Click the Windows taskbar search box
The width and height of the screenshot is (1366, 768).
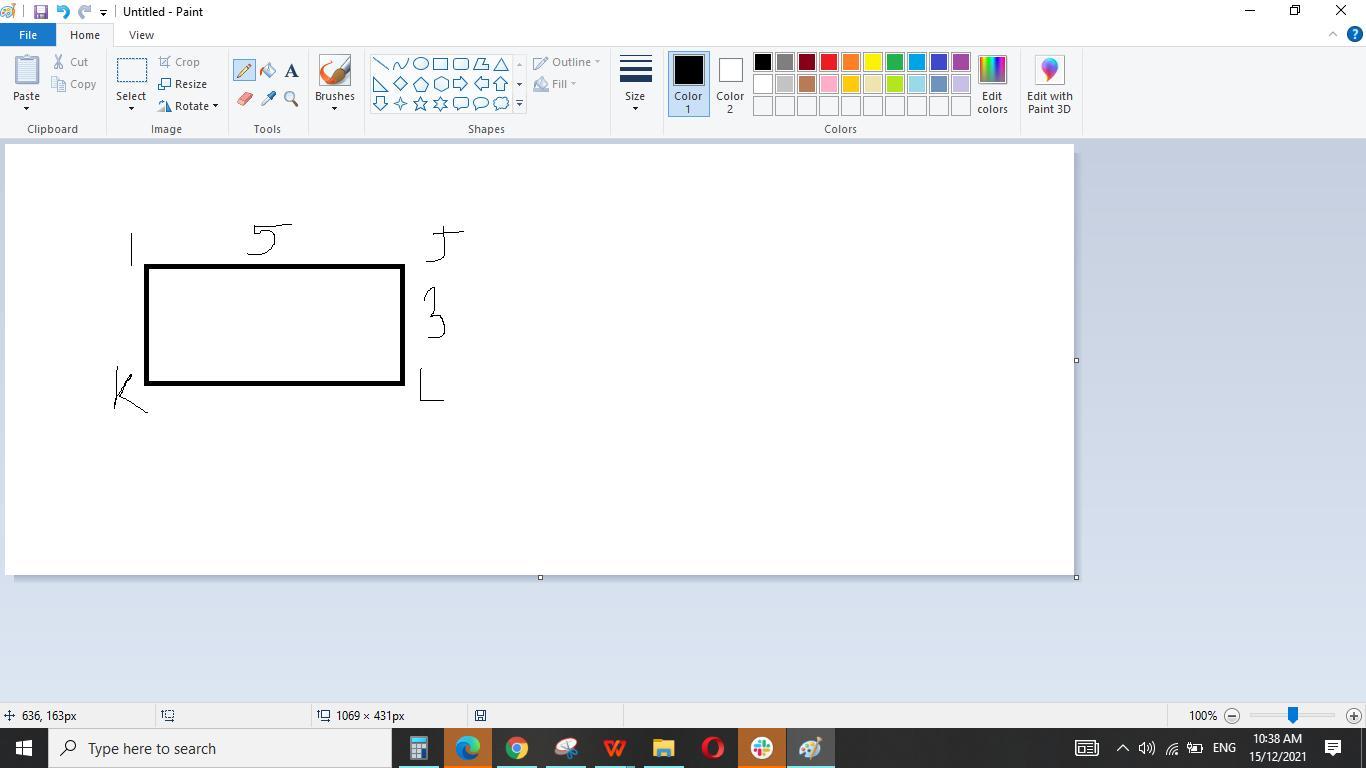coord(222,748)
